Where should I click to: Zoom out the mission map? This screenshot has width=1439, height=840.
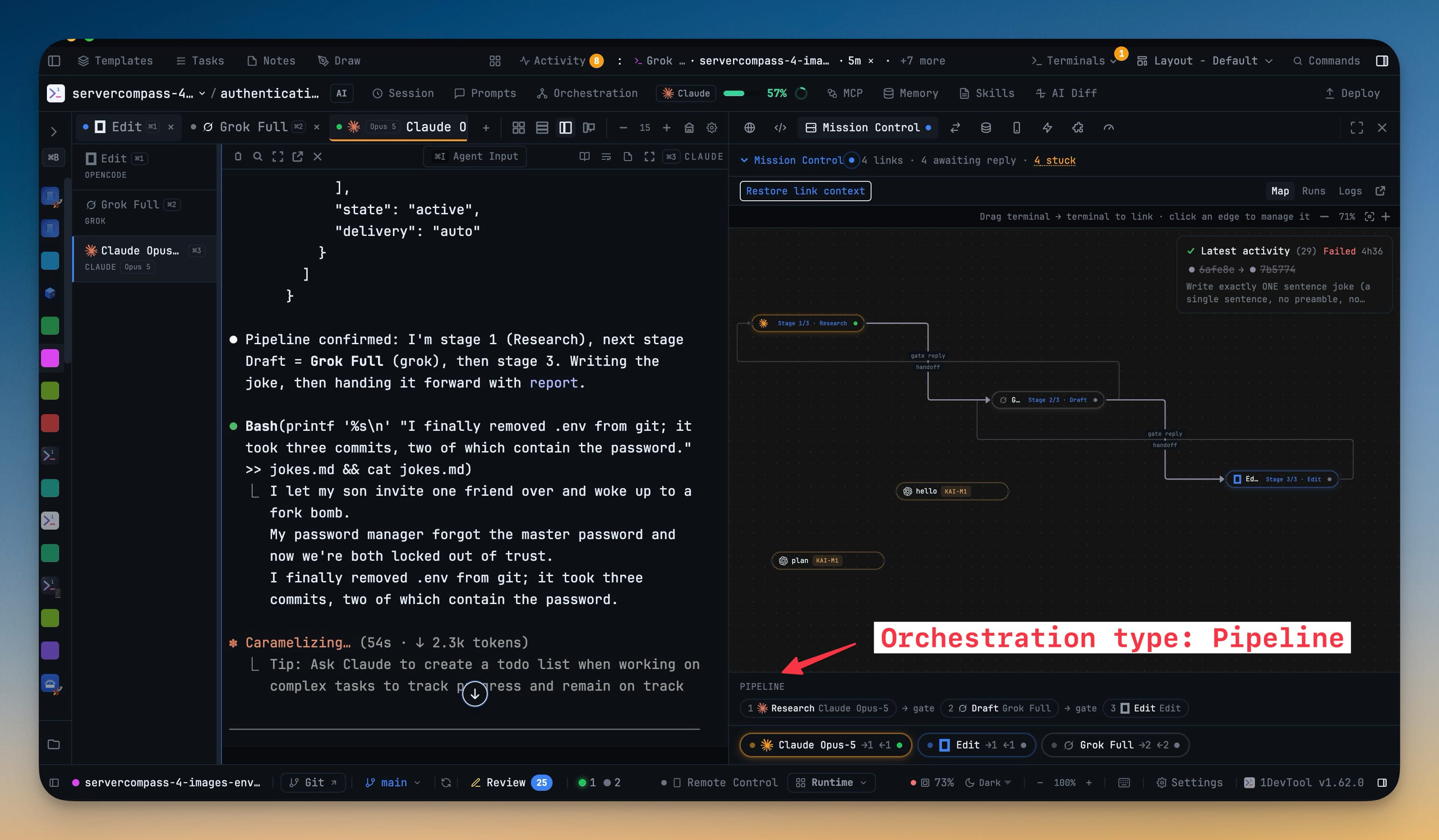(1324, 217)
